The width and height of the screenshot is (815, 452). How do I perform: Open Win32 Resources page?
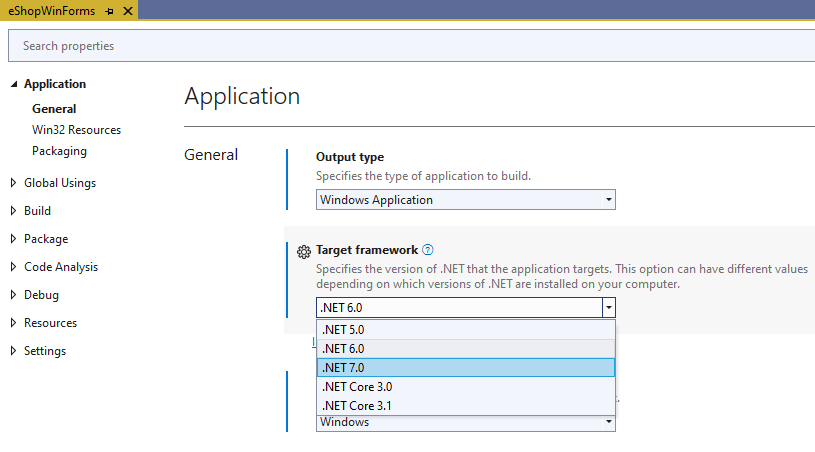[x=76, y=130]
